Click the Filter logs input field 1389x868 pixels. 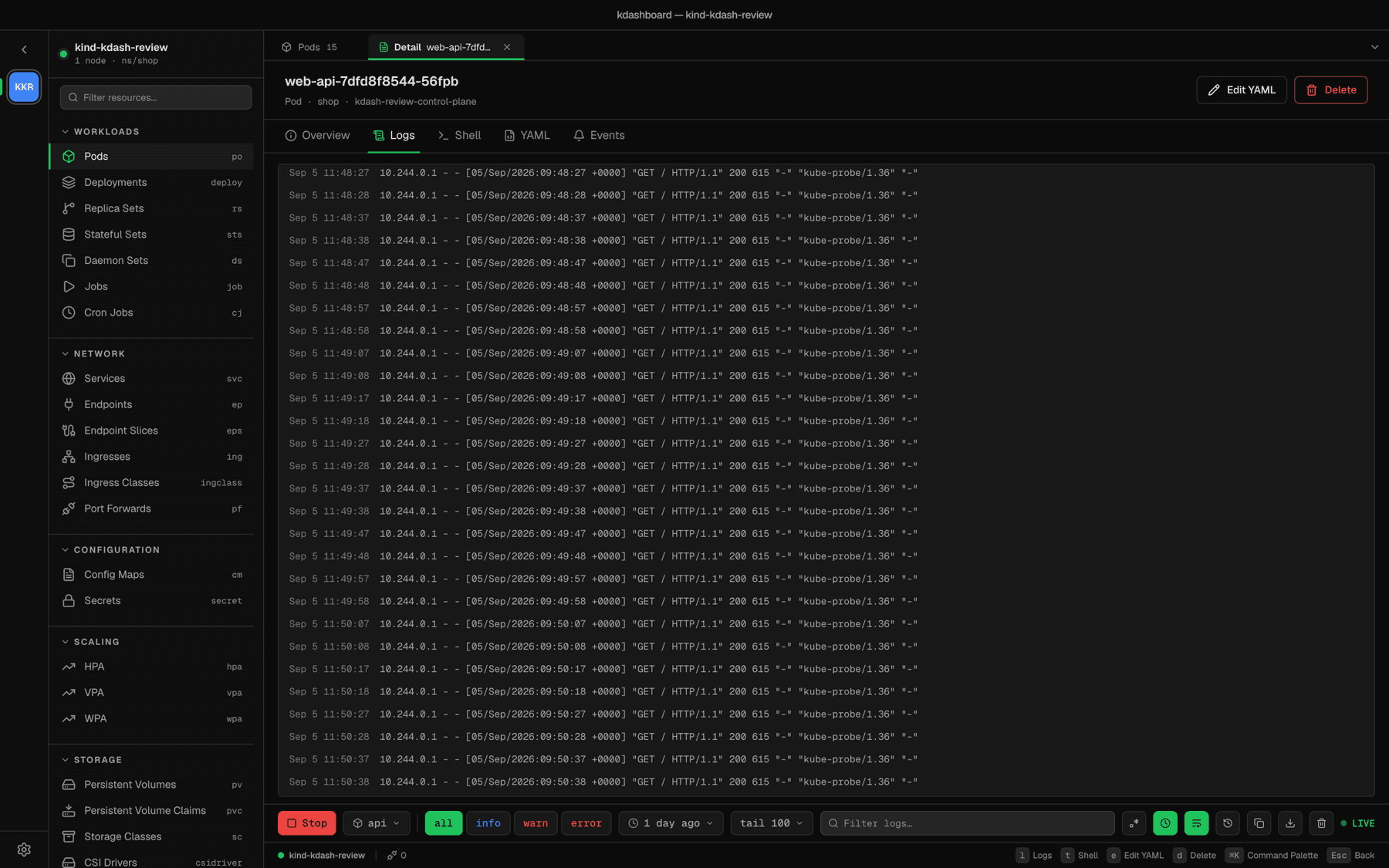tap(967, 823)
